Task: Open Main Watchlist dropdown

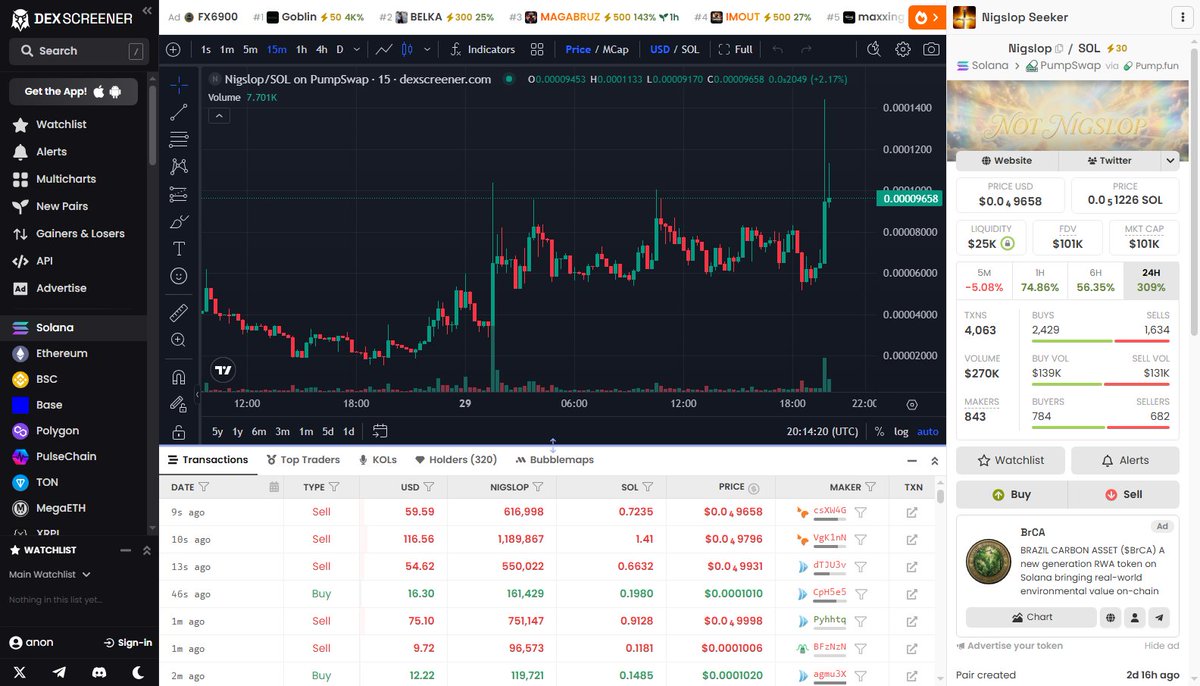Action: coord(50,575)
